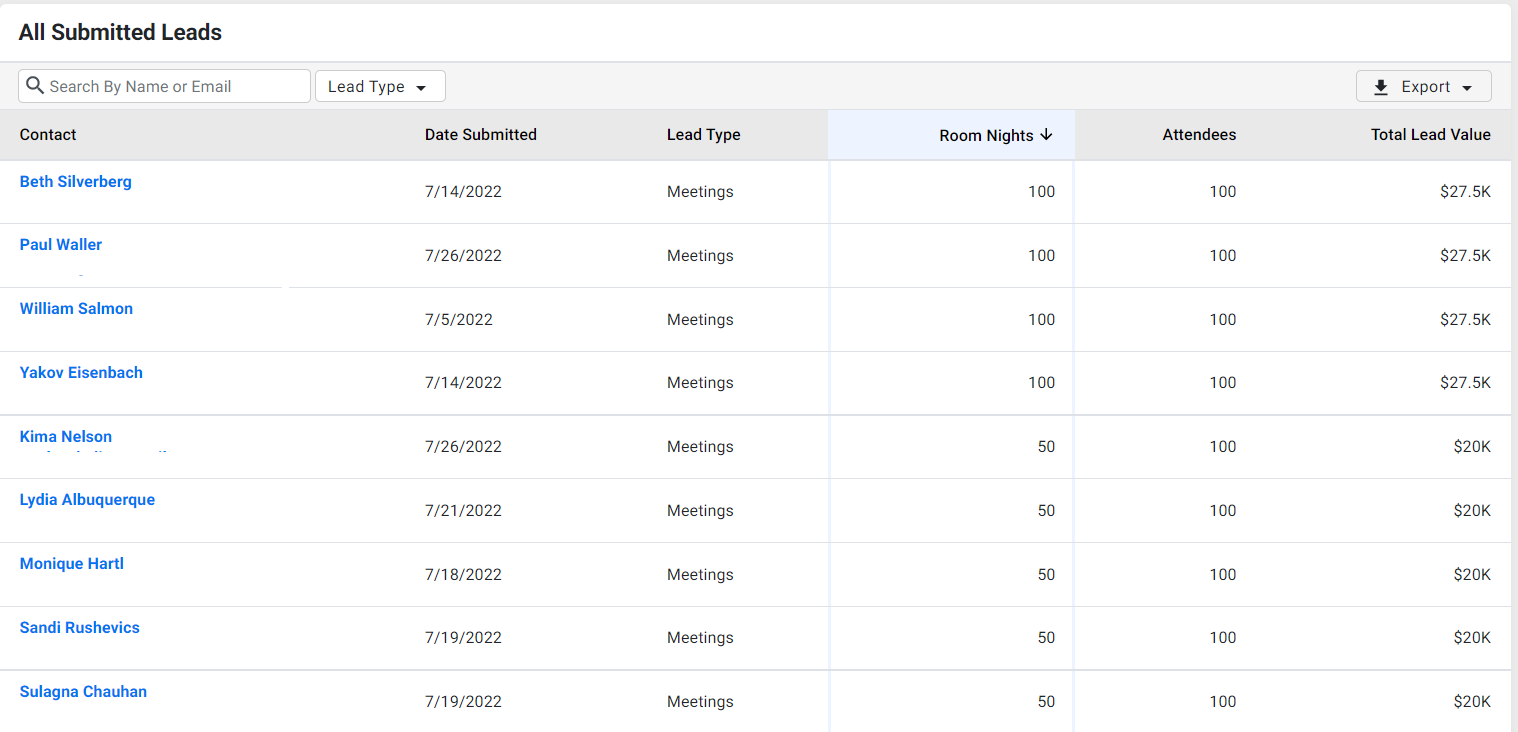Viewport: 1518px width, 732px height.
Task: Click the date 7/19/2022 in Sandi Rushevics's row
Action: (x=463, y=638)
